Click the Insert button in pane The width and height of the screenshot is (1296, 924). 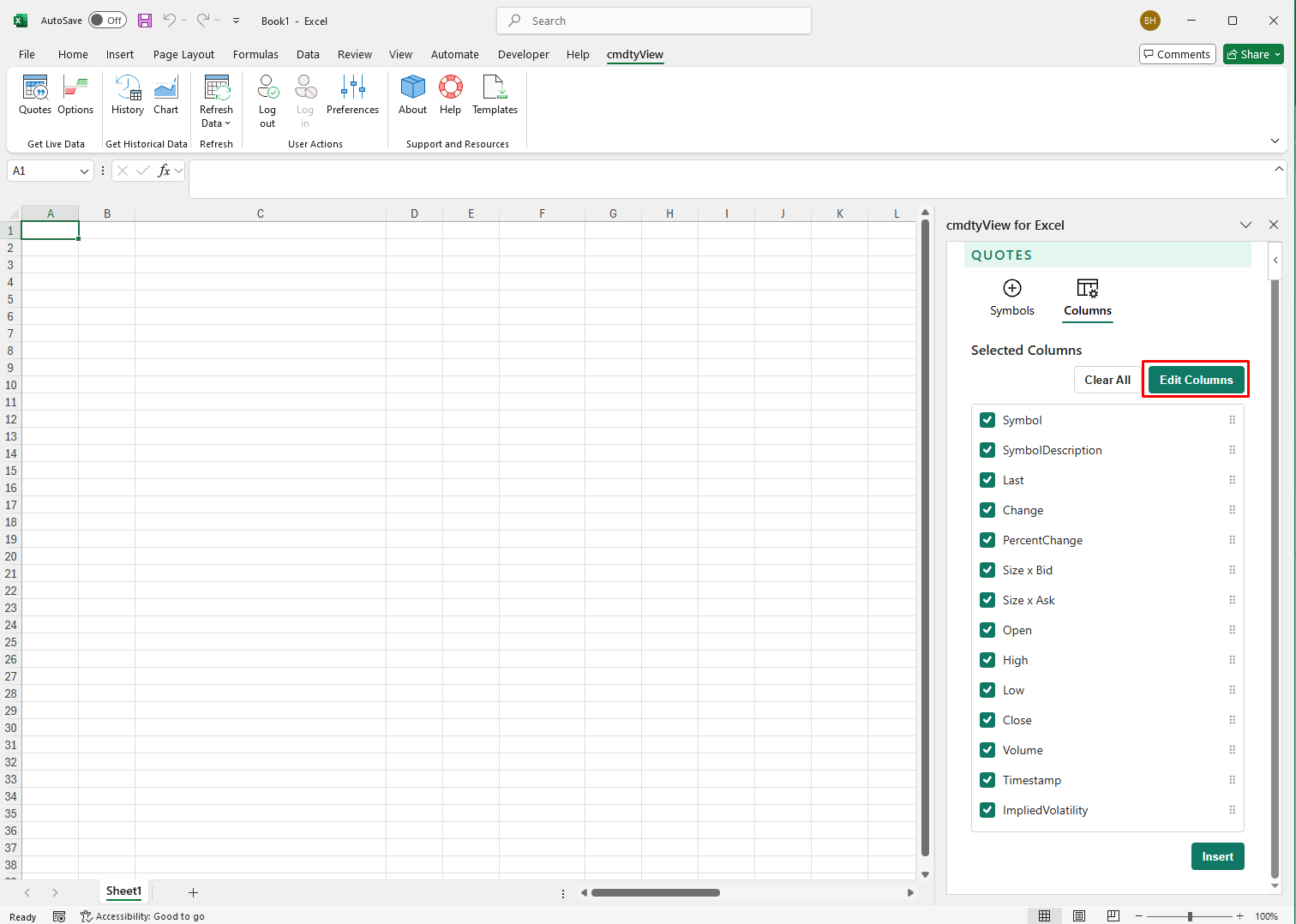[1217, 856]
